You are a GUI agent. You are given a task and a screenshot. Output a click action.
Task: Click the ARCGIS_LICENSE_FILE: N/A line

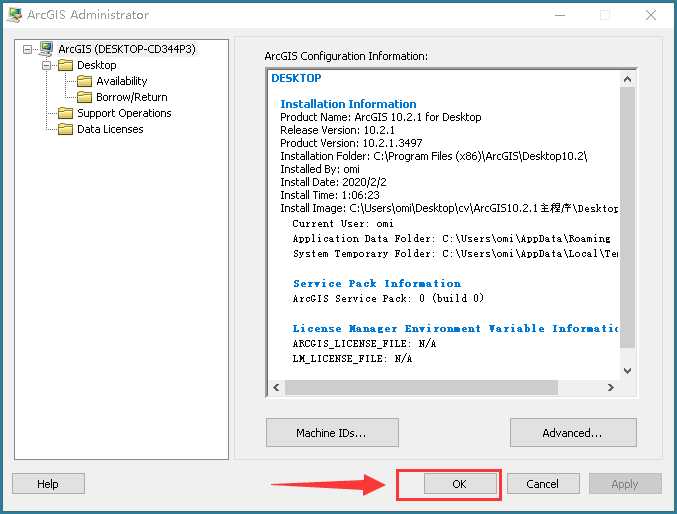(364, 344)
